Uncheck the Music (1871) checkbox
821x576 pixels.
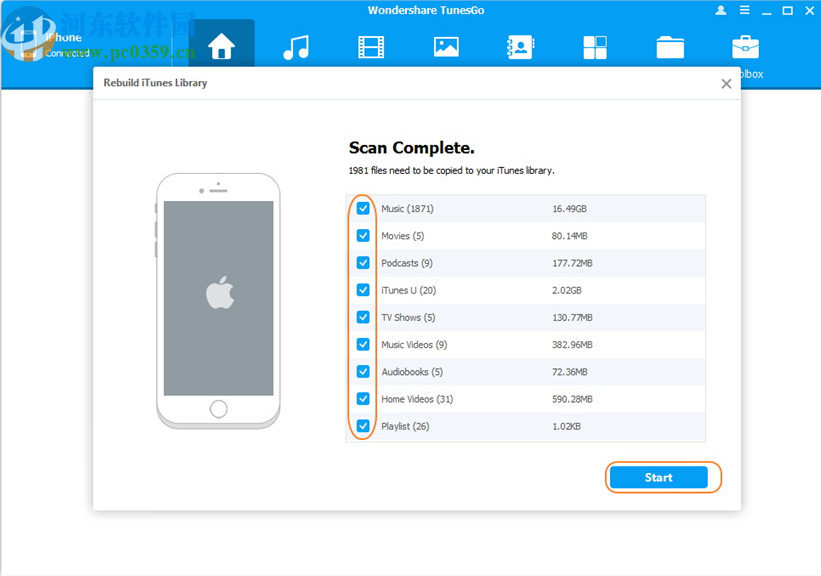tap(363, 208)
